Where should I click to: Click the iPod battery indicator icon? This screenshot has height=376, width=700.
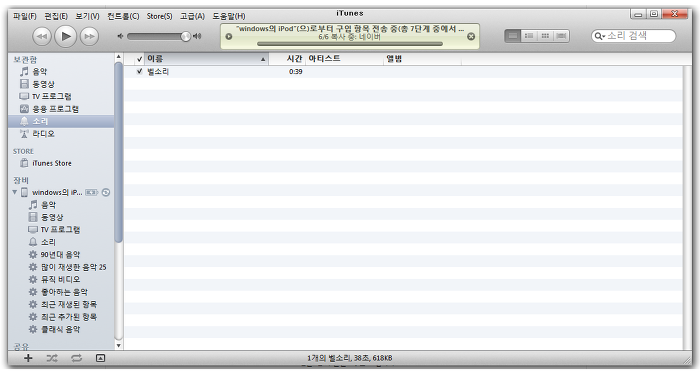tap(92, 192)
